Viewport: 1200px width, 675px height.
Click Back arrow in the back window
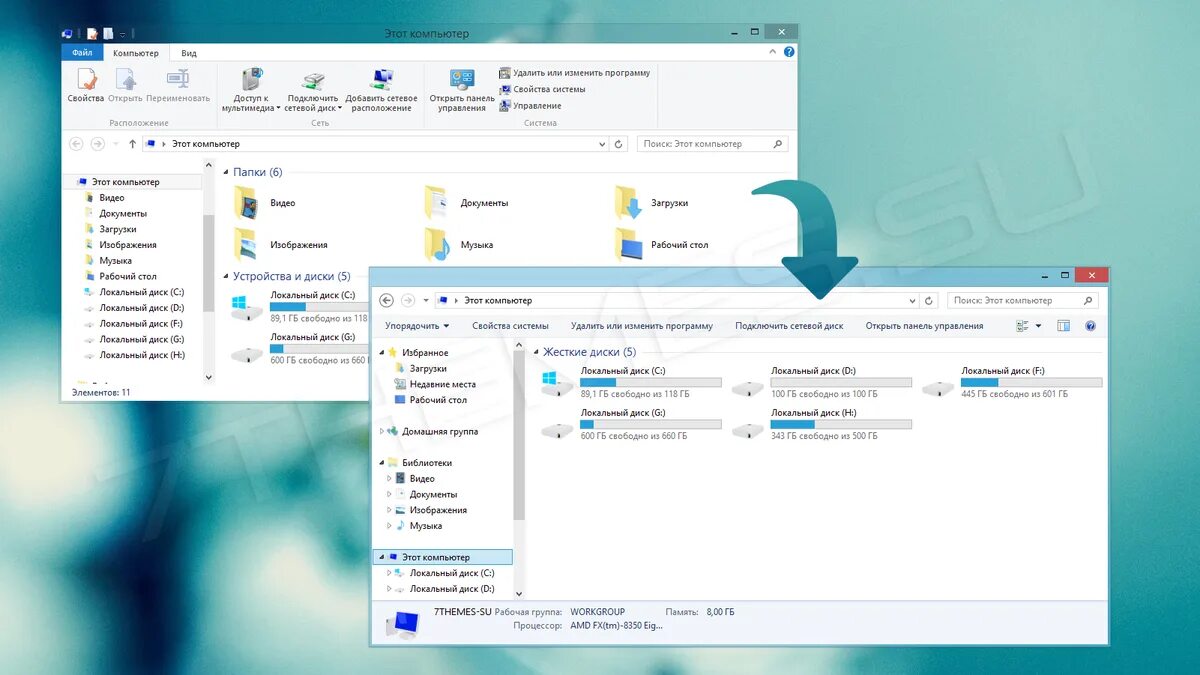tap(77, 144)
